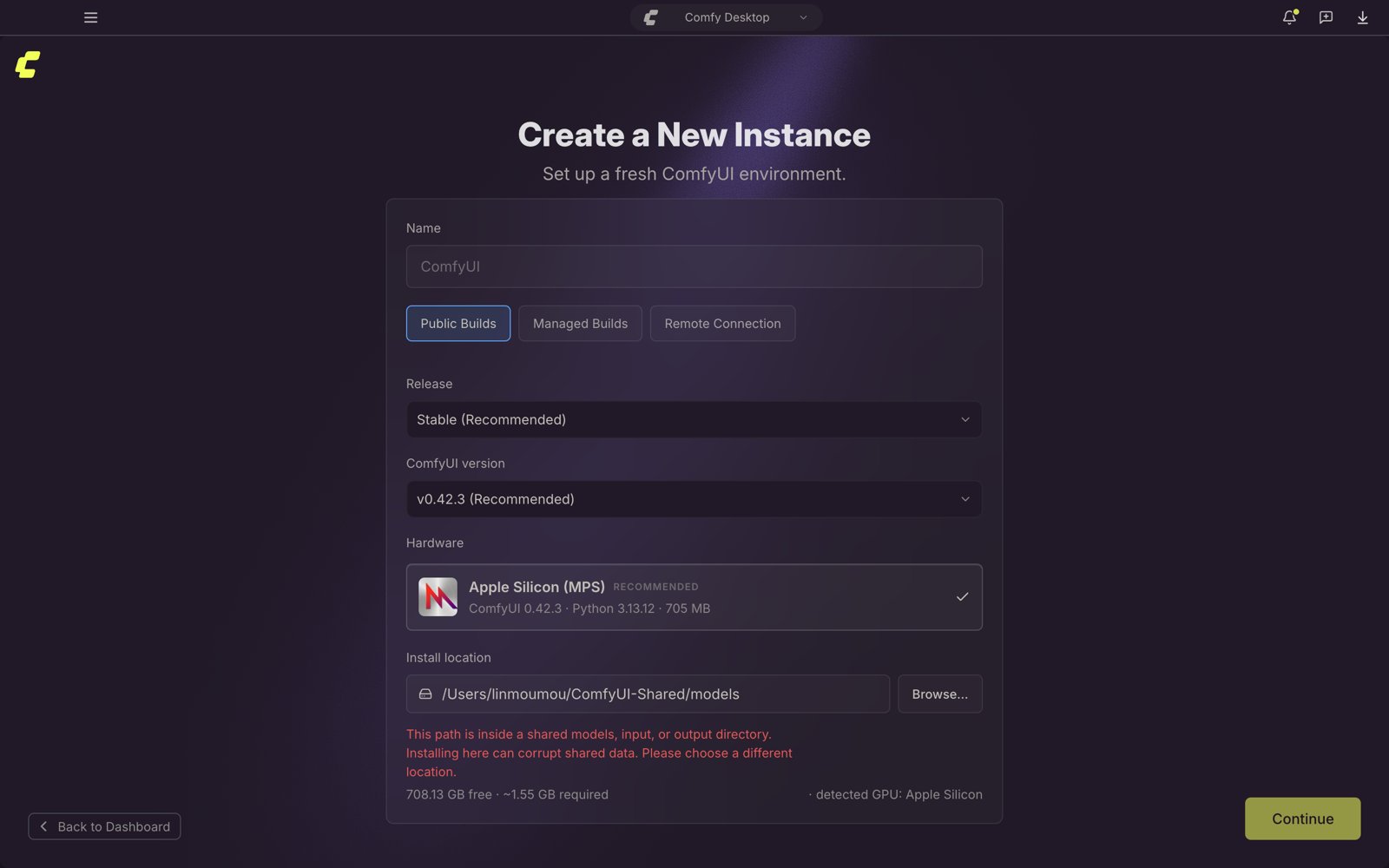1389x868 pixels.
Task: Click the Continue button
Action: click(x=1302, y=819)
